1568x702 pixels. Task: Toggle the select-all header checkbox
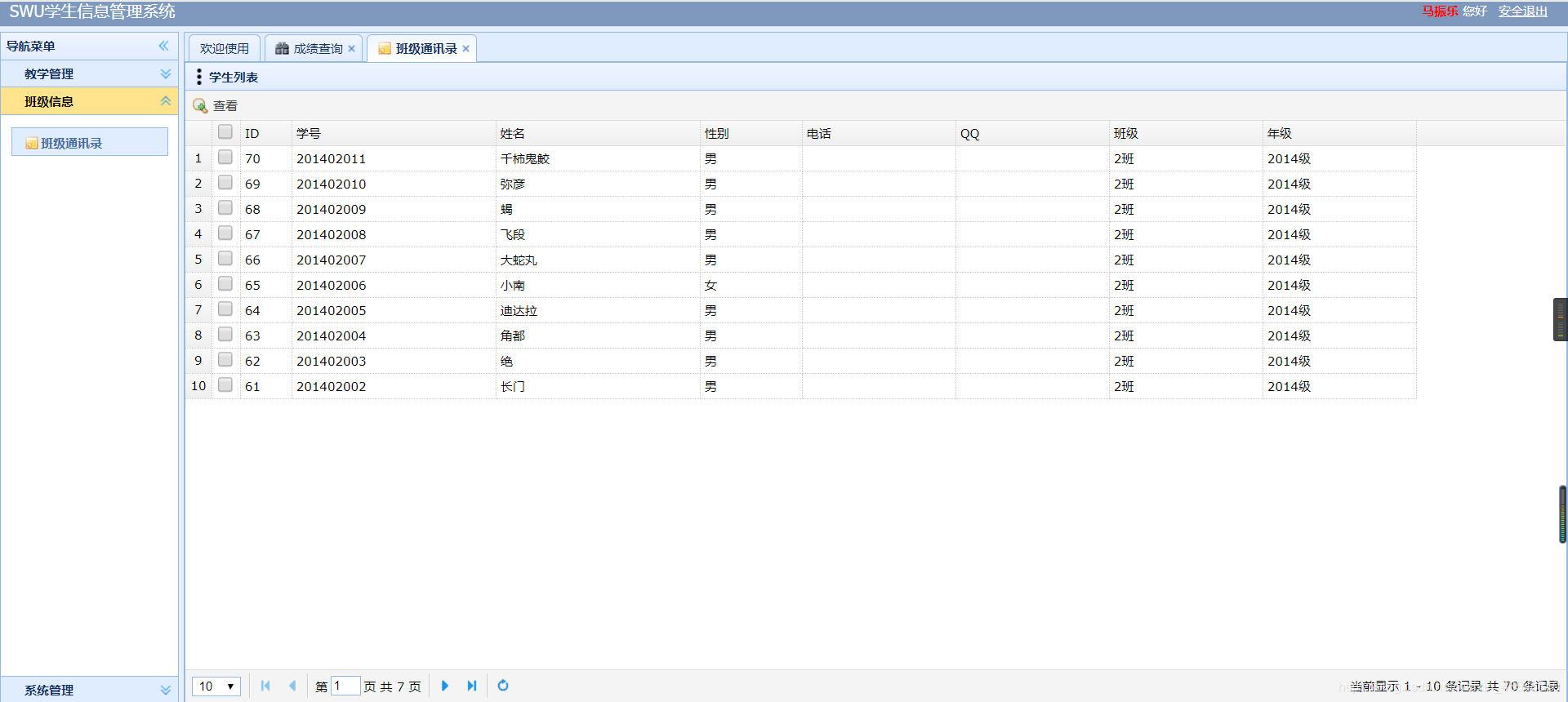pos(225,131)
